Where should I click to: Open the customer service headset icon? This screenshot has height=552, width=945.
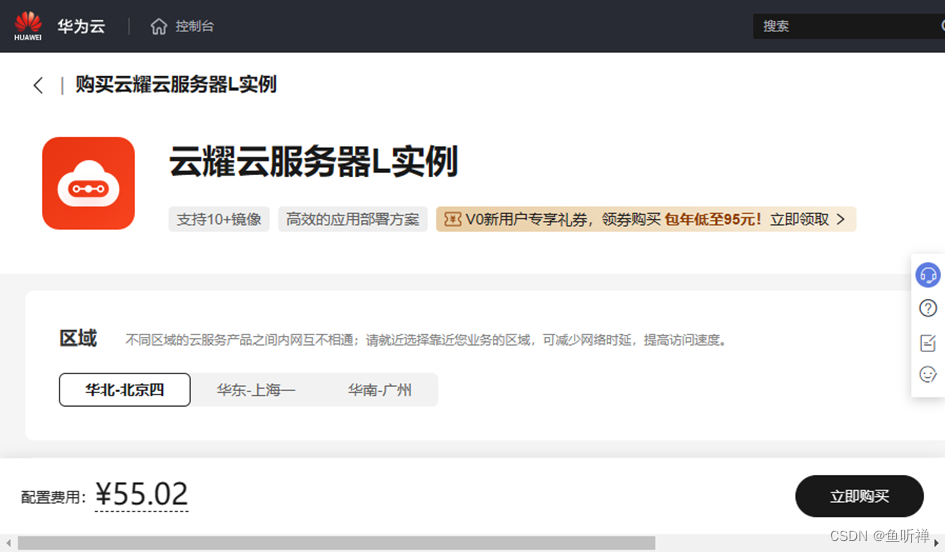(x=928, y=275)
